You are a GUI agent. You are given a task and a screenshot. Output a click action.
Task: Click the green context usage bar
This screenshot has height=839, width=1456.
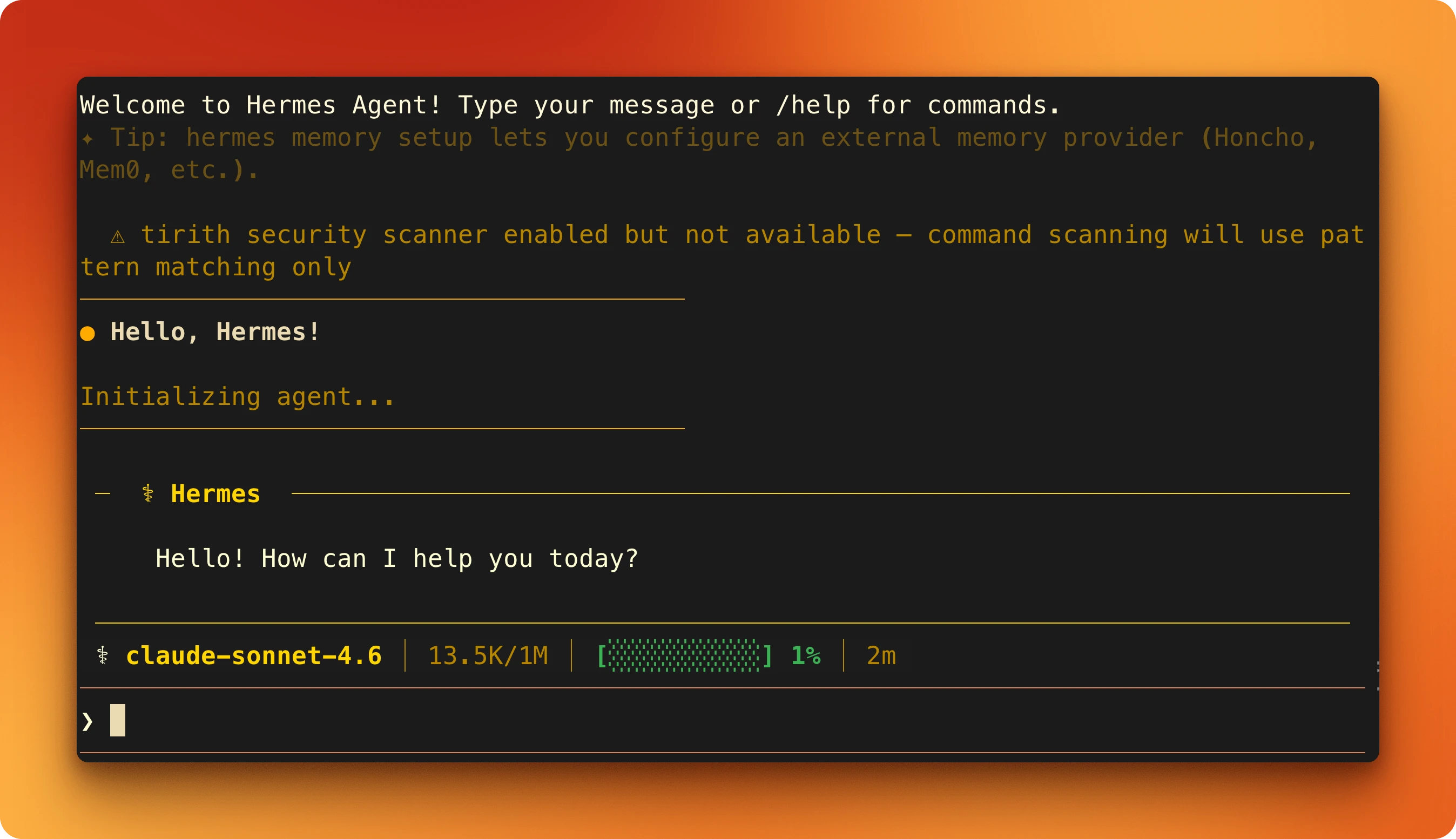[684, 656]
